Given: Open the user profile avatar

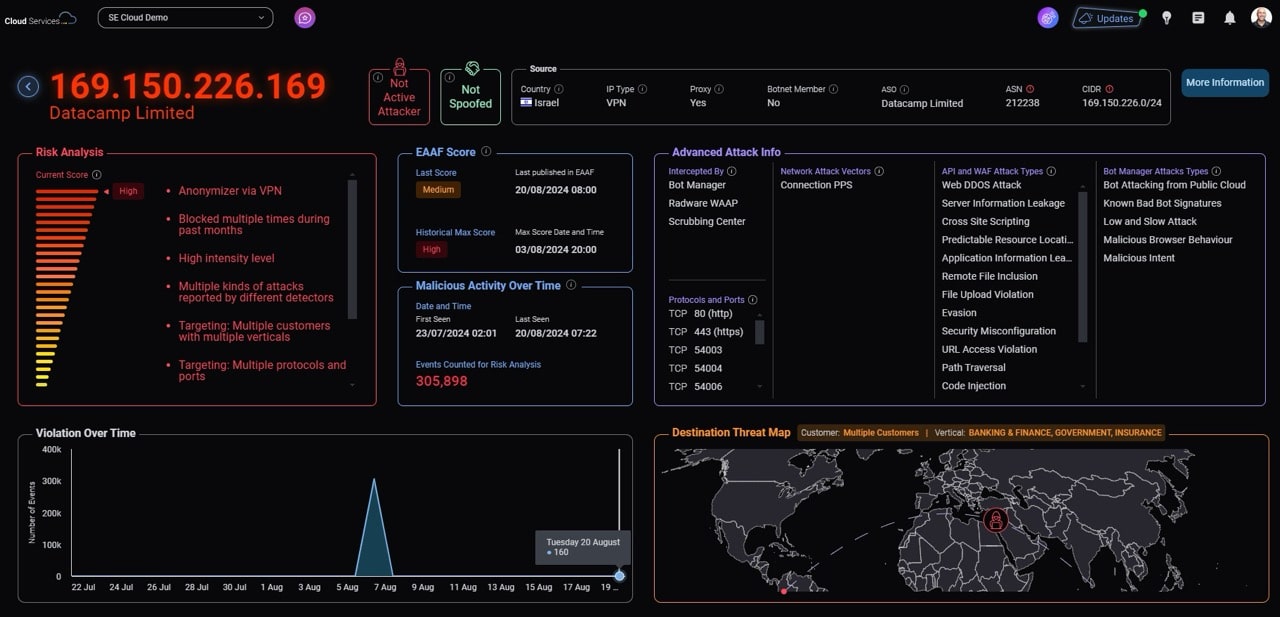Looking at the screenshot, I should pyautogui.click(x=1261, y=18).
